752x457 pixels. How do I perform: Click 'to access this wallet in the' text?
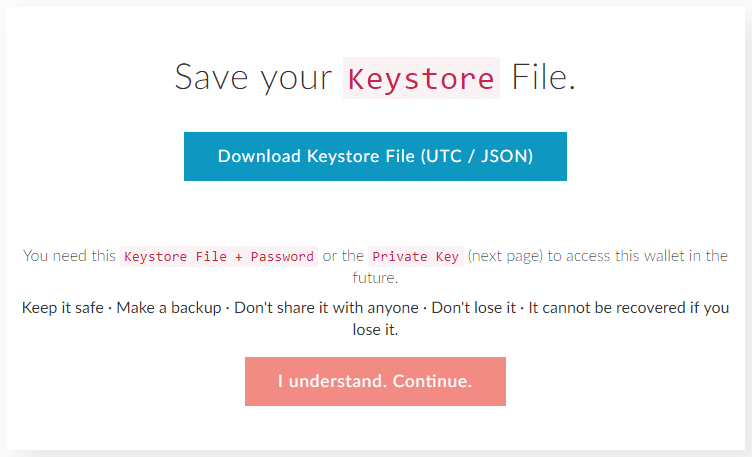click(x=639, y=256)
